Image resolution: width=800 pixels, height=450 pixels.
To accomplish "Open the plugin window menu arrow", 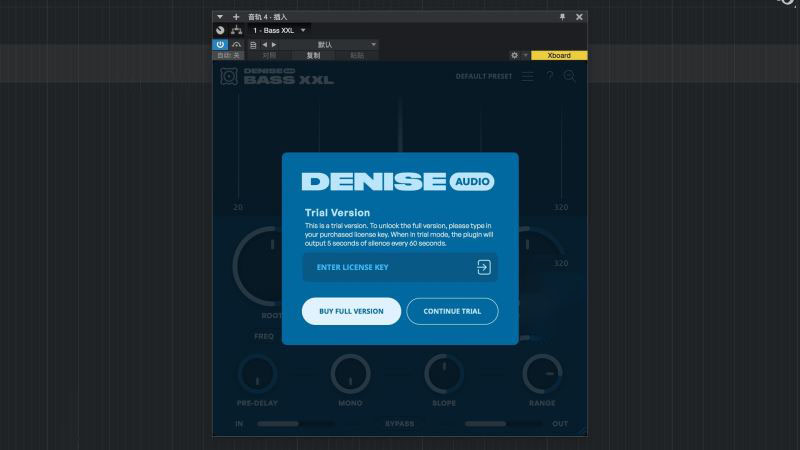I will tap(220, 17).
